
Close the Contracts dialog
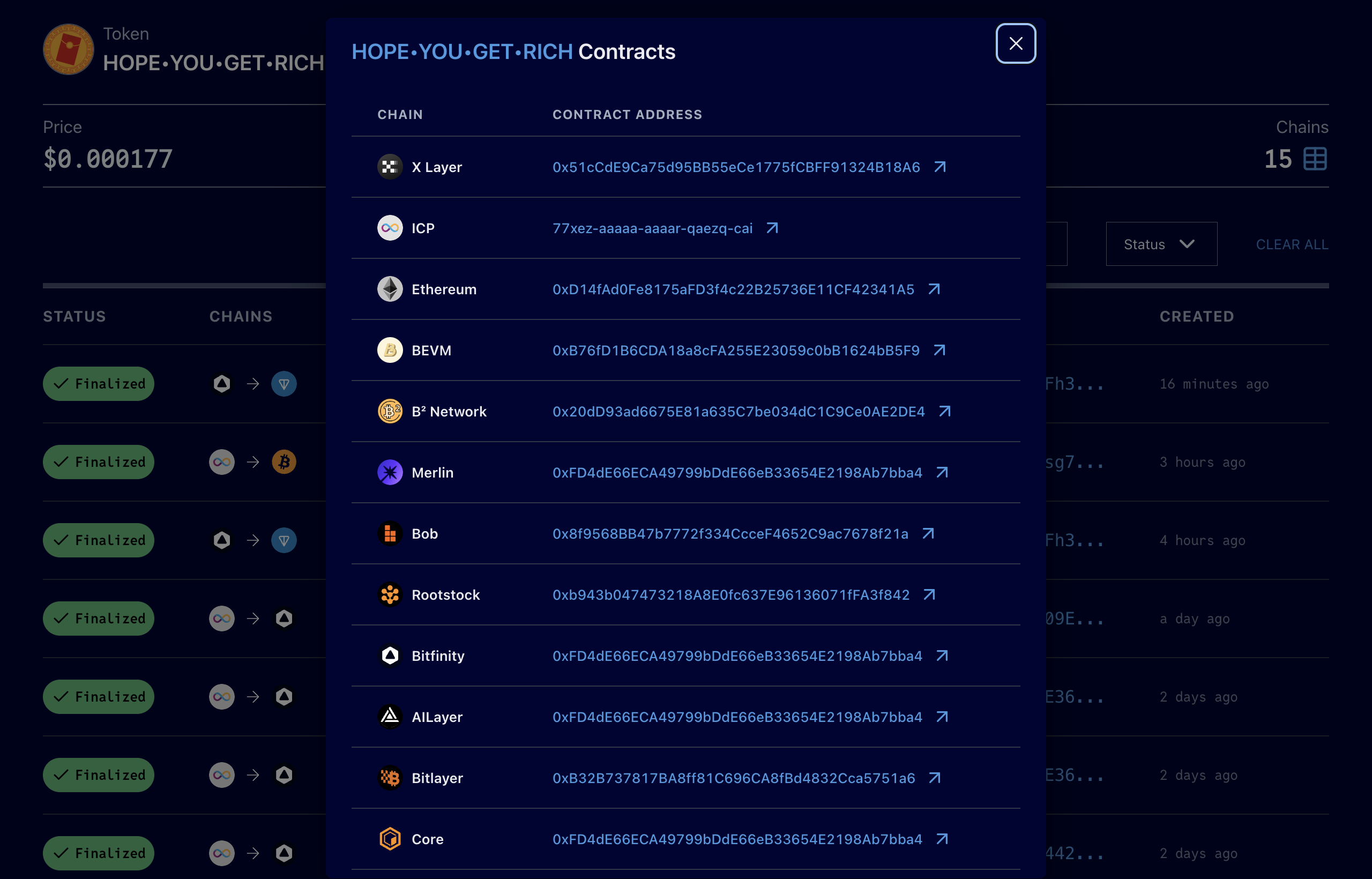(x=1015, y=43)
